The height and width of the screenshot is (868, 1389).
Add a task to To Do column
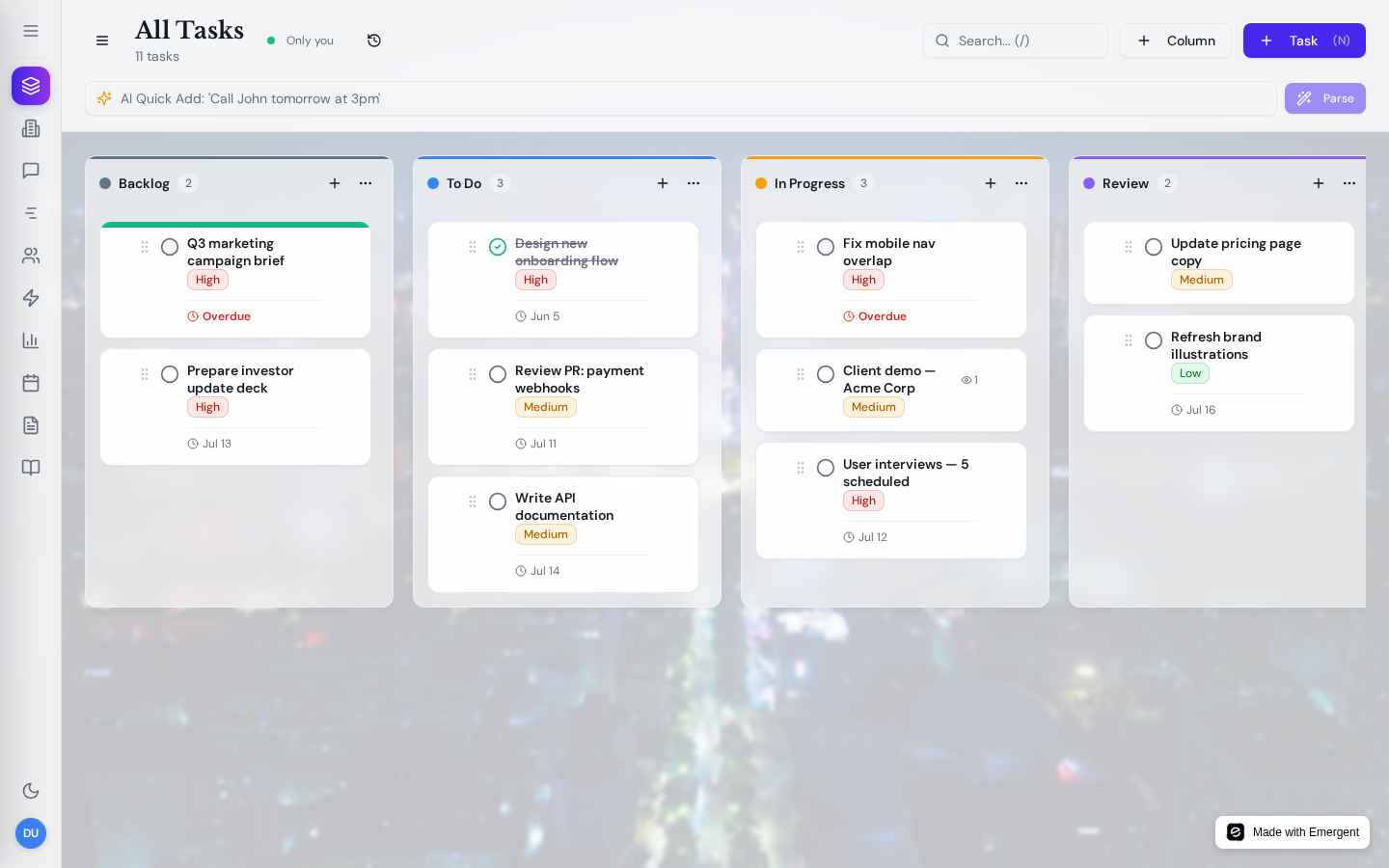pos(663,183)
